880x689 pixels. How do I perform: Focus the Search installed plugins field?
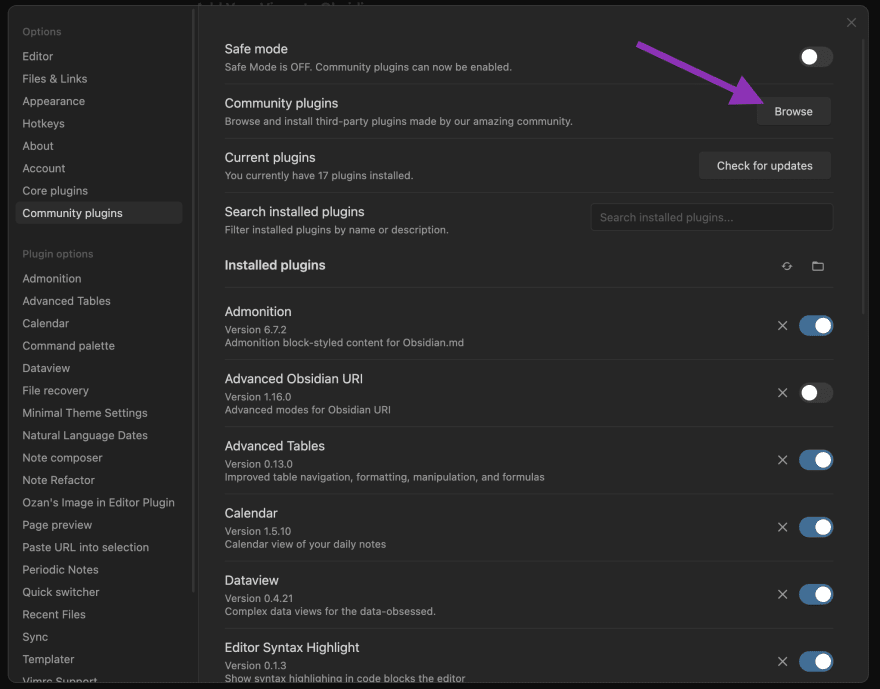[x=712, y=217]
